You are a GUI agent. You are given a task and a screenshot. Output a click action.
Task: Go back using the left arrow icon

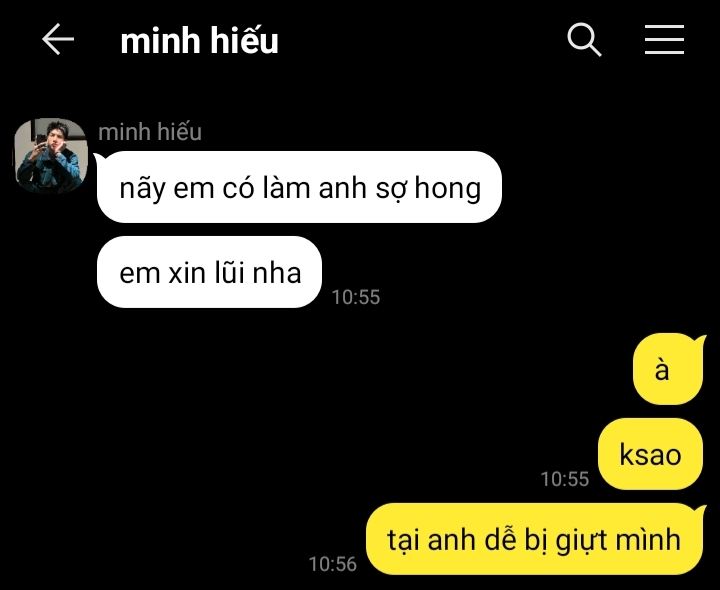[58, 39]
